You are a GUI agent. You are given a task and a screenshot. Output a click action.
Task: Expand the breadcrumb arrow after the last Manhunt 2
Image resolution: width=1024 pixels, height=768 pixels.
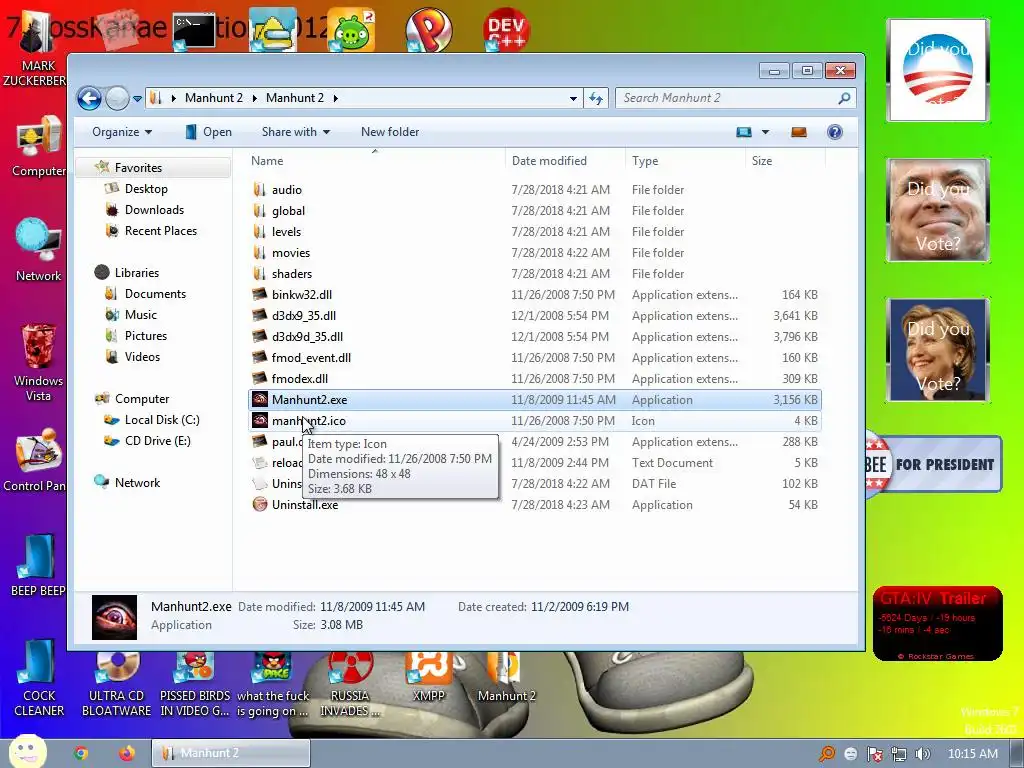tap(335, 98)
